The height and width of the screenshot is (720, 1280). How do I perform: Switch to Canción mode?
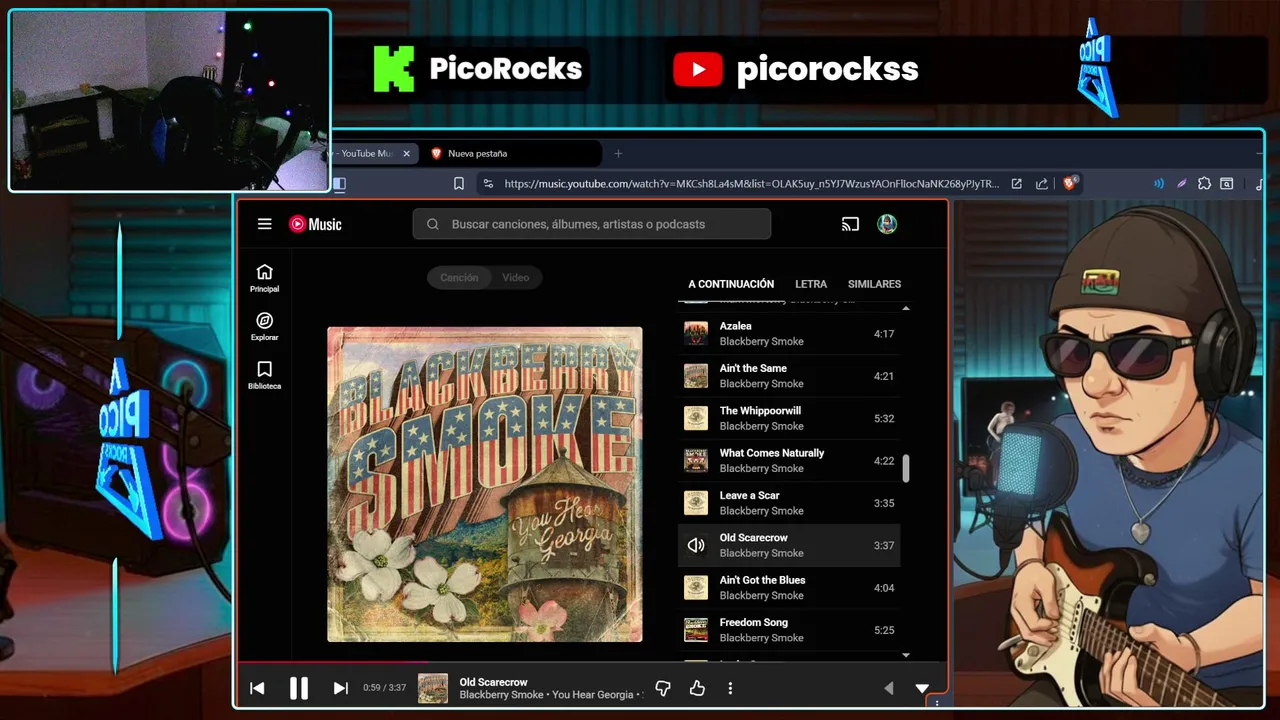point(459,277)
